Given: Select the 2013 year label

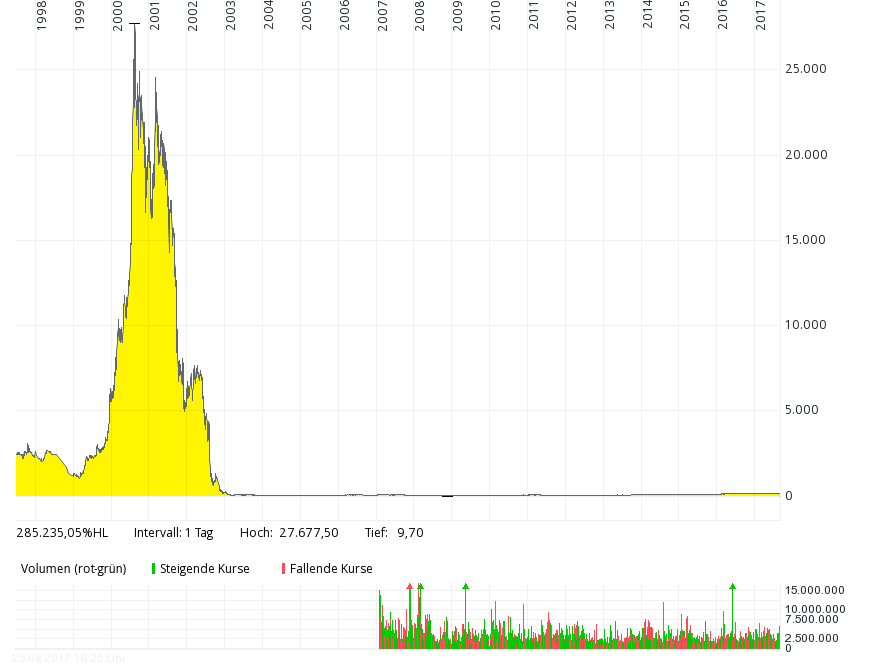Looking at the screenshot, I should click(610, 15).
